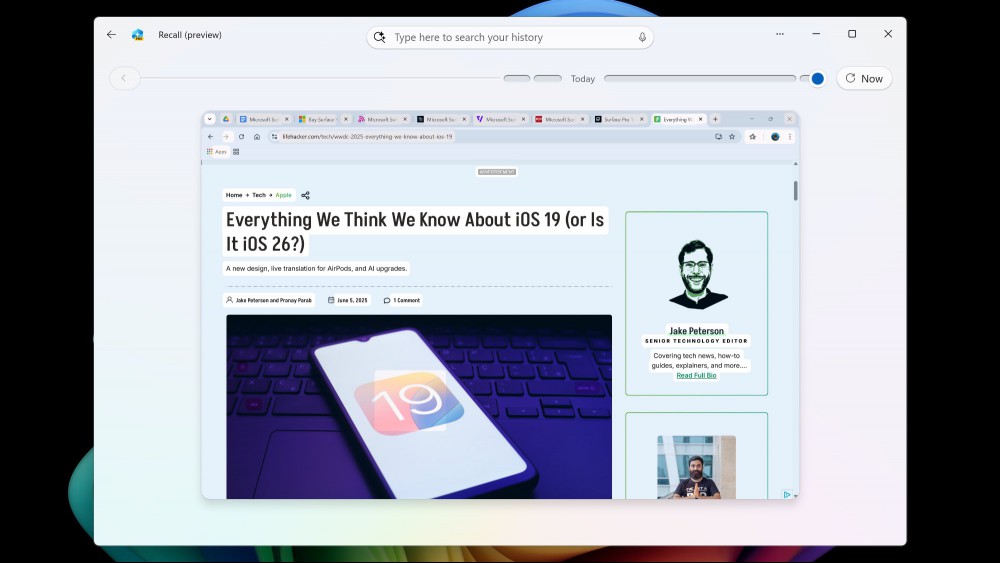The width and height of the screenshot is (1000, 563).
Task: Step the timeline back with left chevron
Action: click(124, 78)
